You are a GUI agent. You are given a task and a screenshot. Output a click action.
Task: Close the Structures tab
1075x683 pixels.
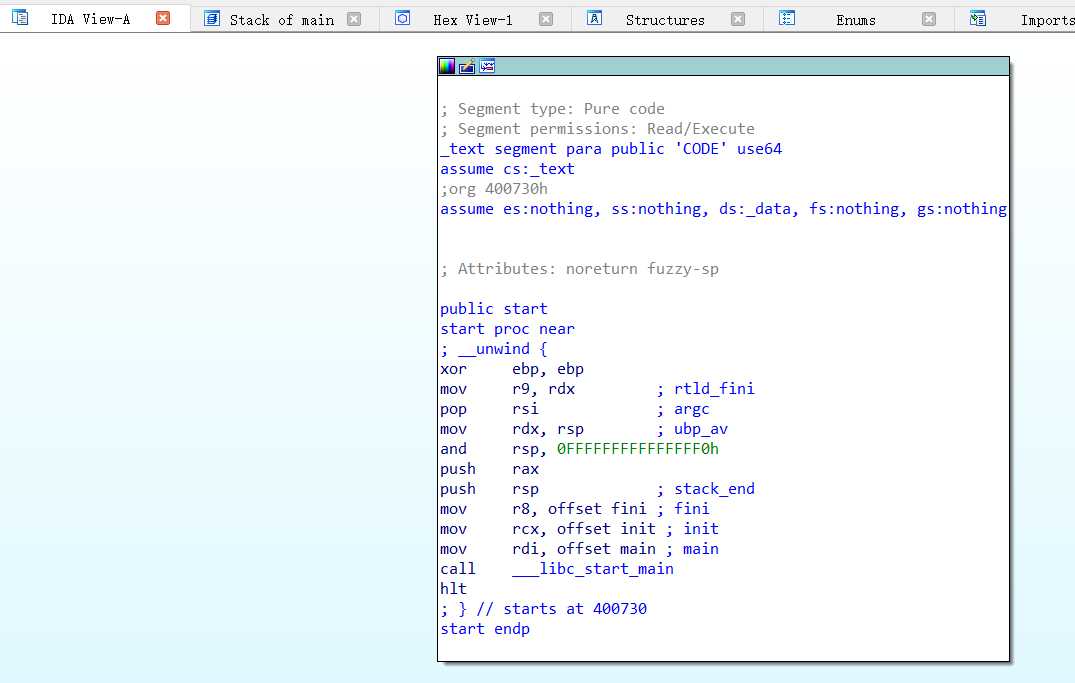[x=738, y=19]
